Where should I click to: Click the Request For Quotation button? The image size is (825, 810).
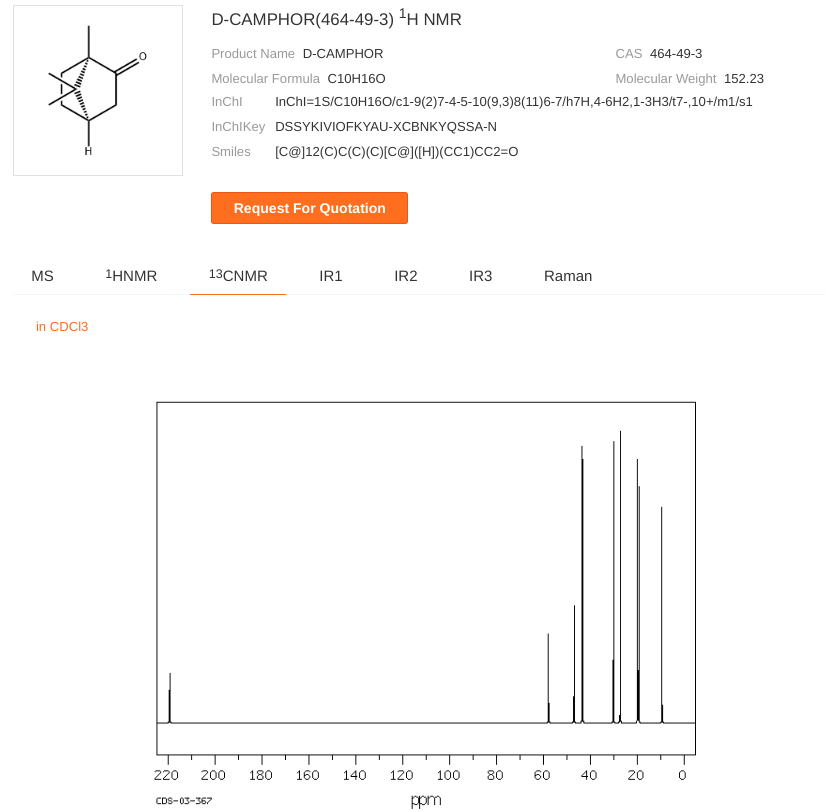point(309,208)
